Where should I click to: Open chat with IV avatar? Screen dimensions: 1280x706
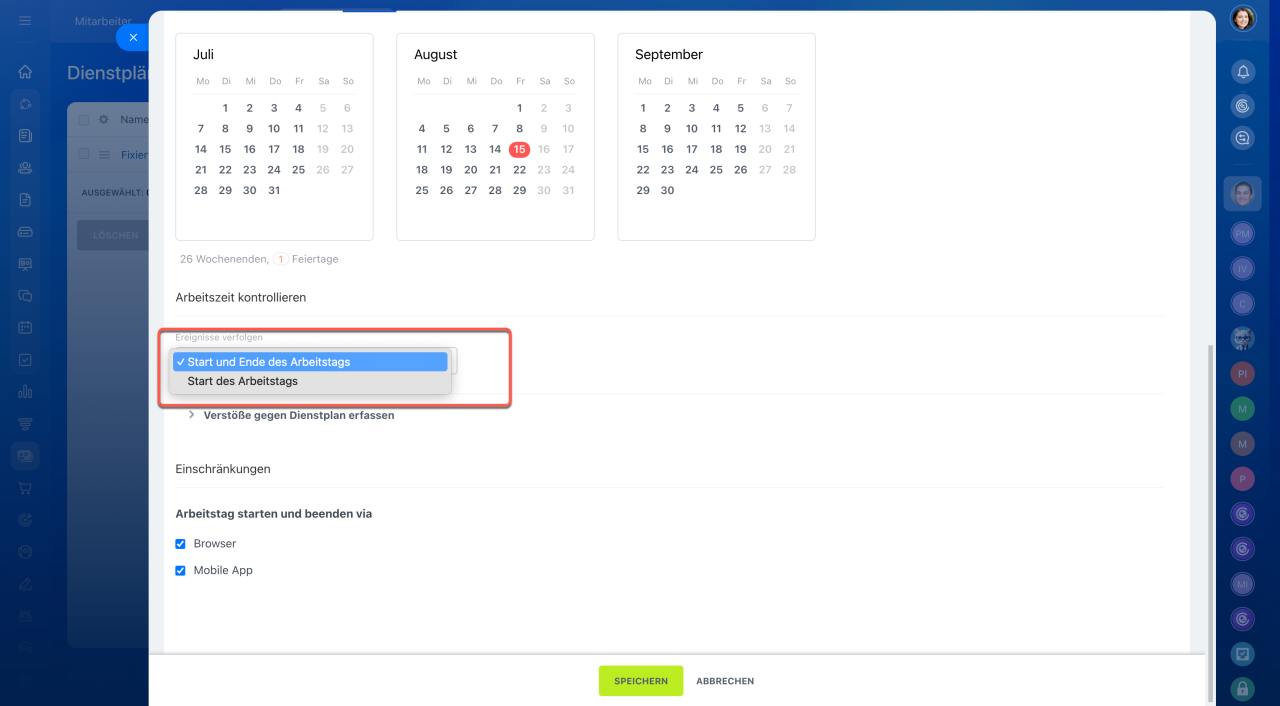[x=1243, y=269]
